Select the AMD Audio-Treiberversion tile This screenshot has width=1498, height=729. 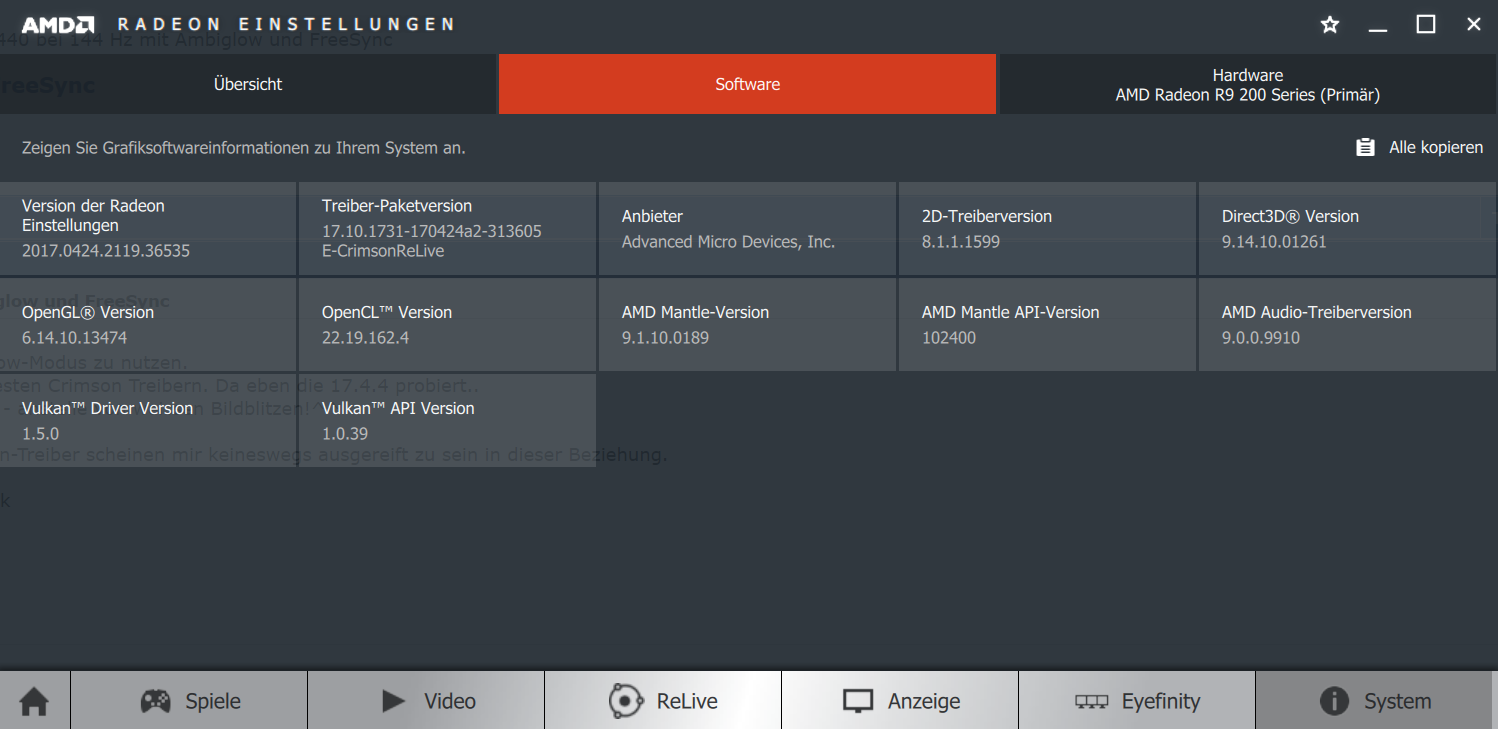(1348, 324)
